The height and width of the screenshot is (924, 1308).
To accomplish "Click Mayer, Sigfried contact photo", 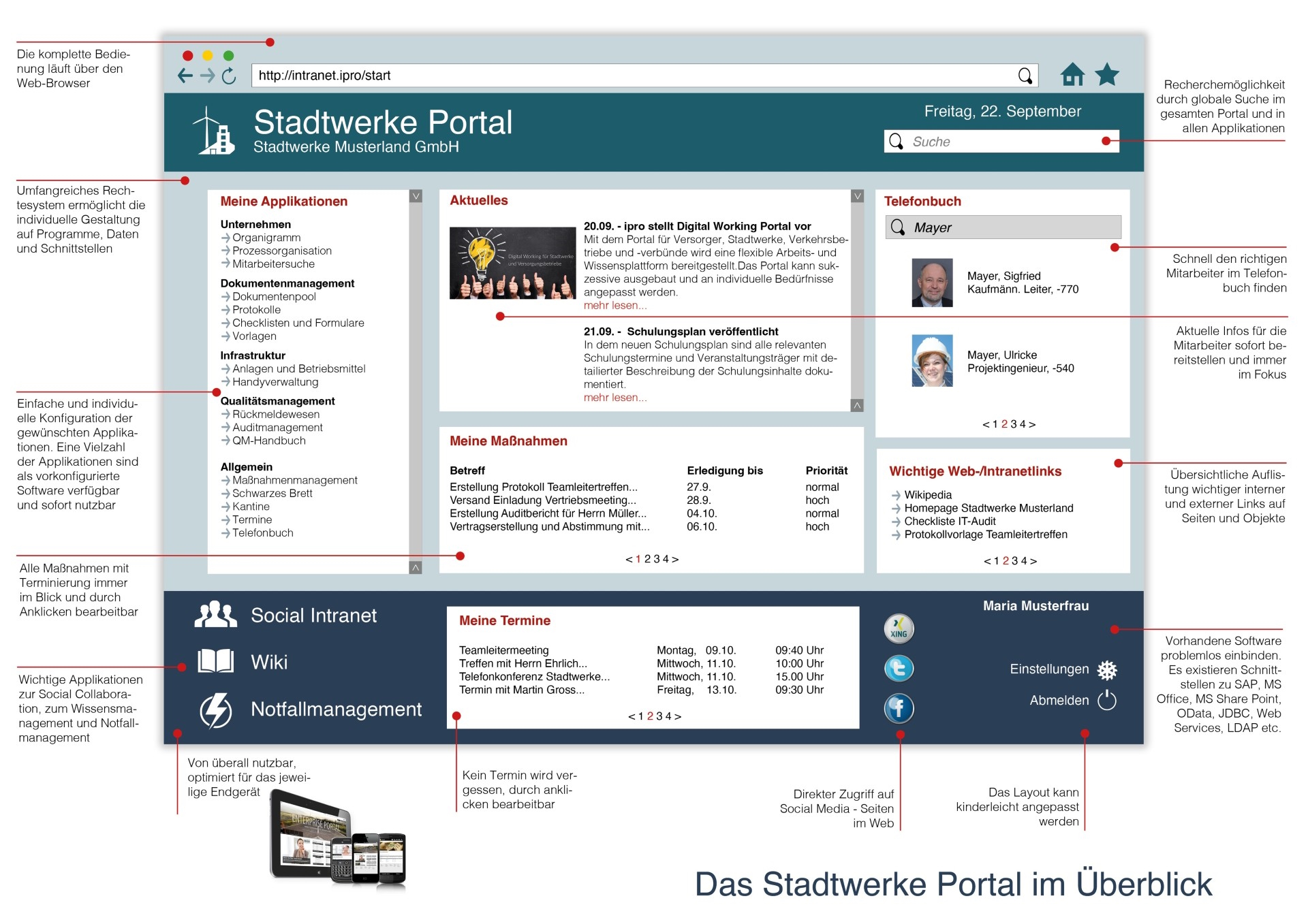I will [932, 283].
